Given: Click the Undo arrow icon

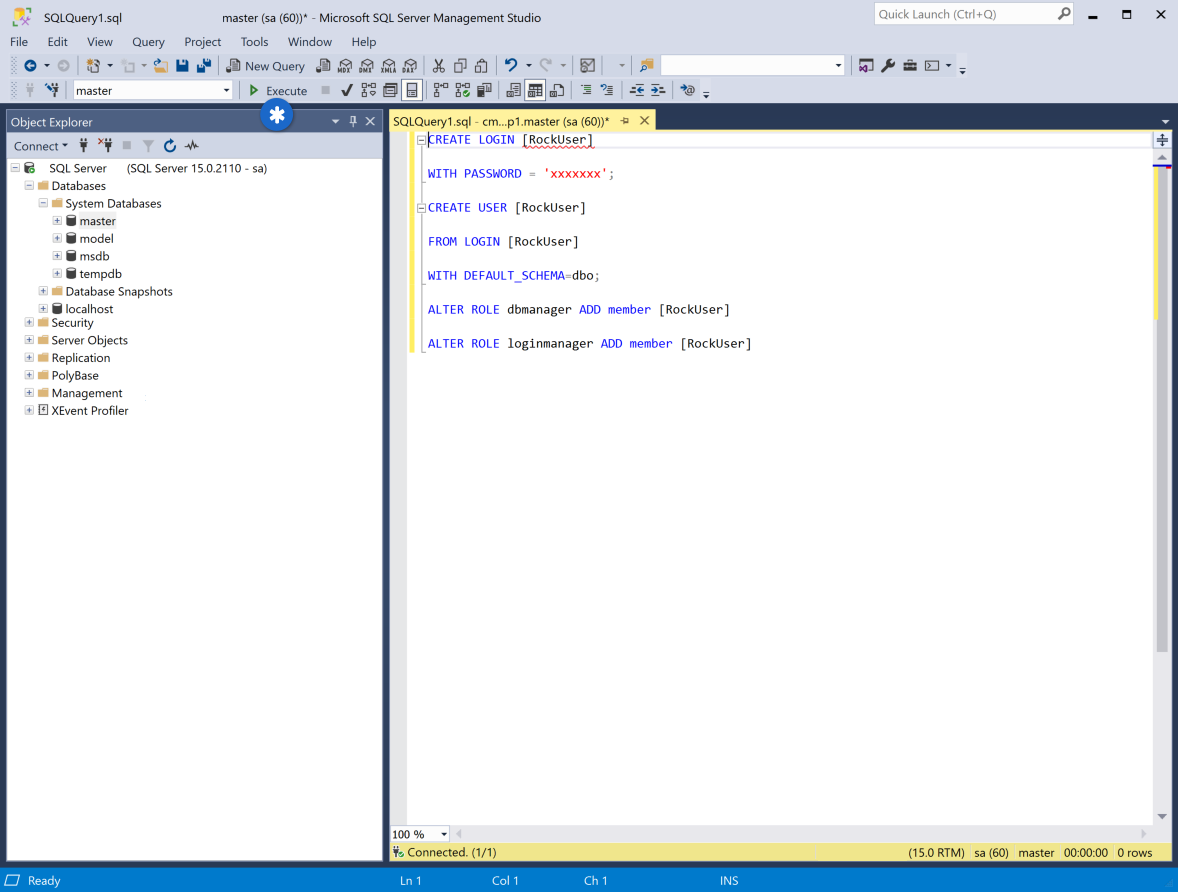Looking at the screenshot, I should (511, 65).
